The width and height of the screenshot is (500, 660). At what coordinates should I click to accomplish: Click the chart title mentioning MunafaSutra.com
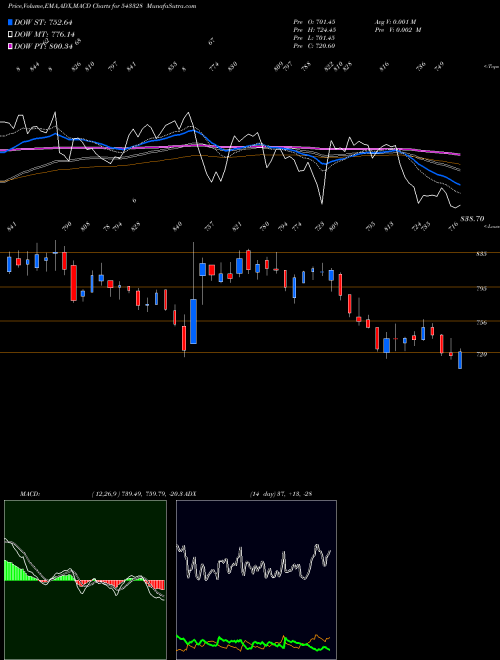pos(102,6)
